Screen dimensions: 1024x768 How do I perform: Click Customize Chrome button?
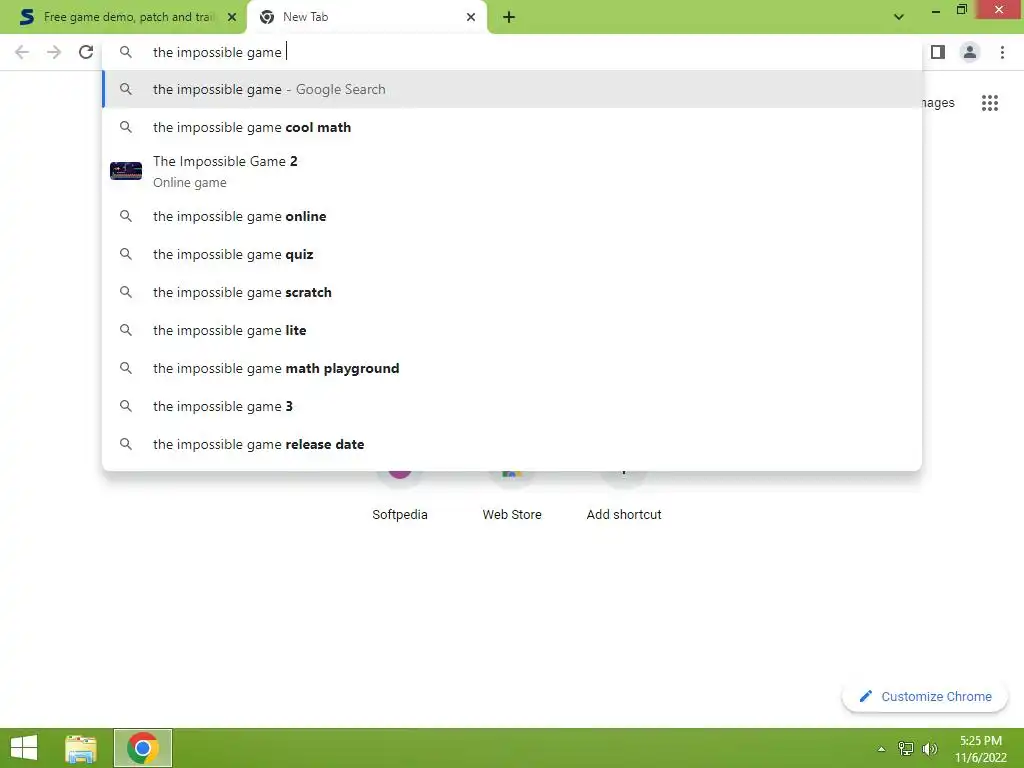point(925,696)
